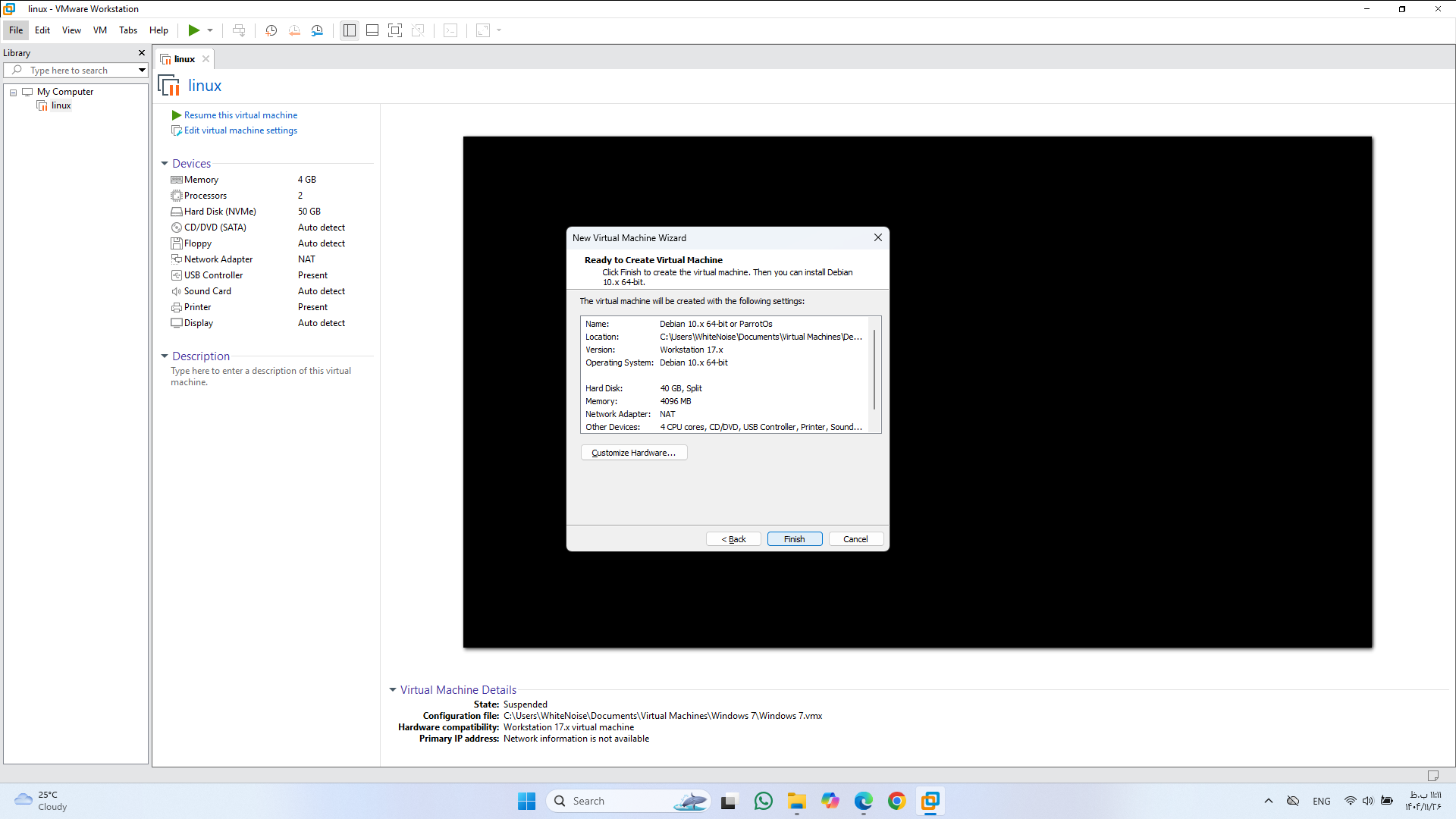Click the green Power On play icon
Viewport: 1456px width, 819px height.
pos(194,30)
